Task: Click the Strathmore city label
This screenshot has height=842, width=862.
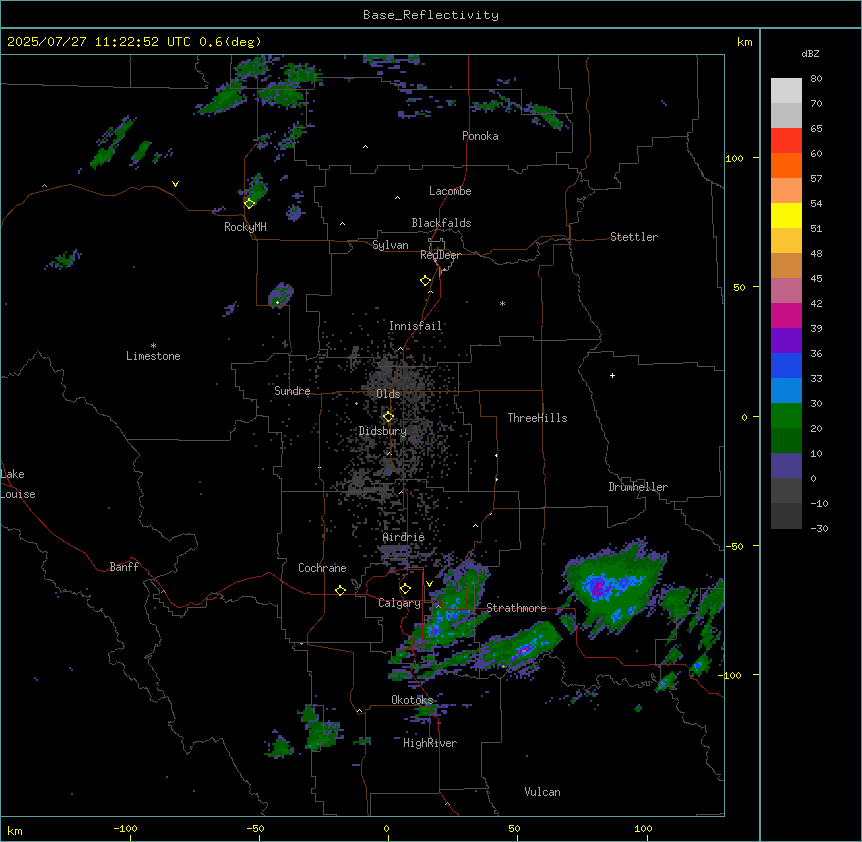Action: 516,608
